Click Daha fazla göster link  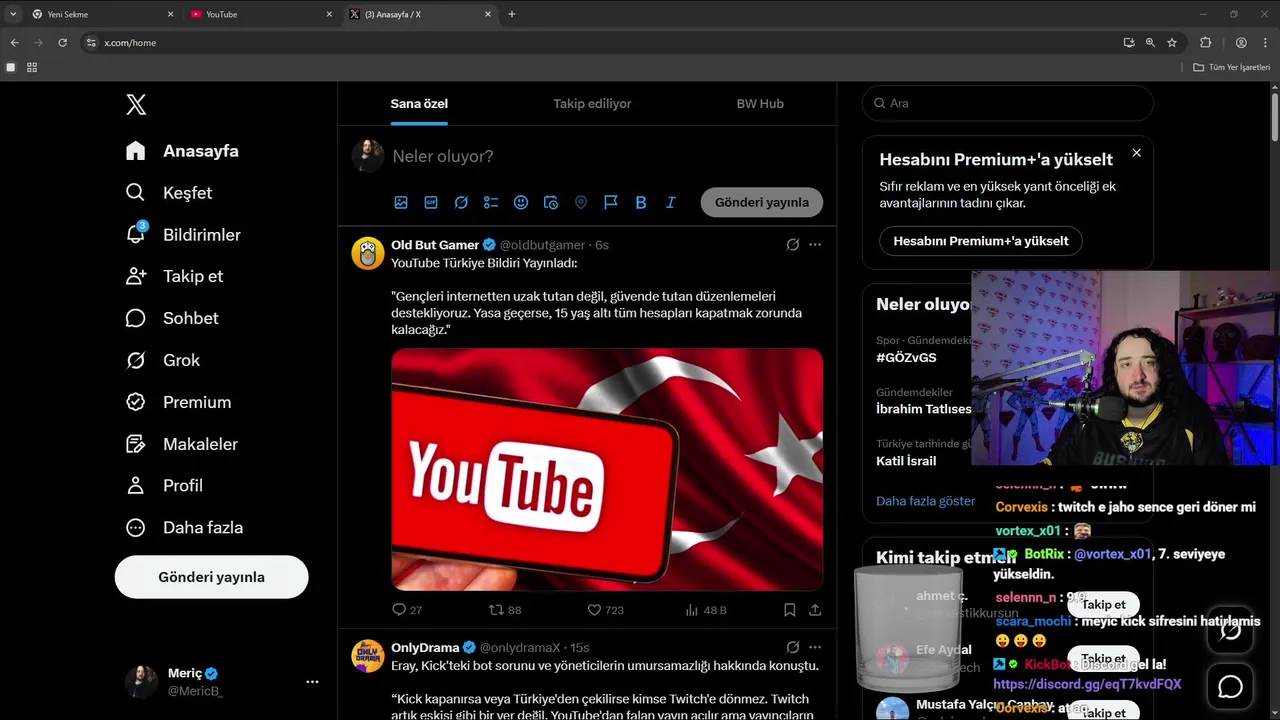925,501
